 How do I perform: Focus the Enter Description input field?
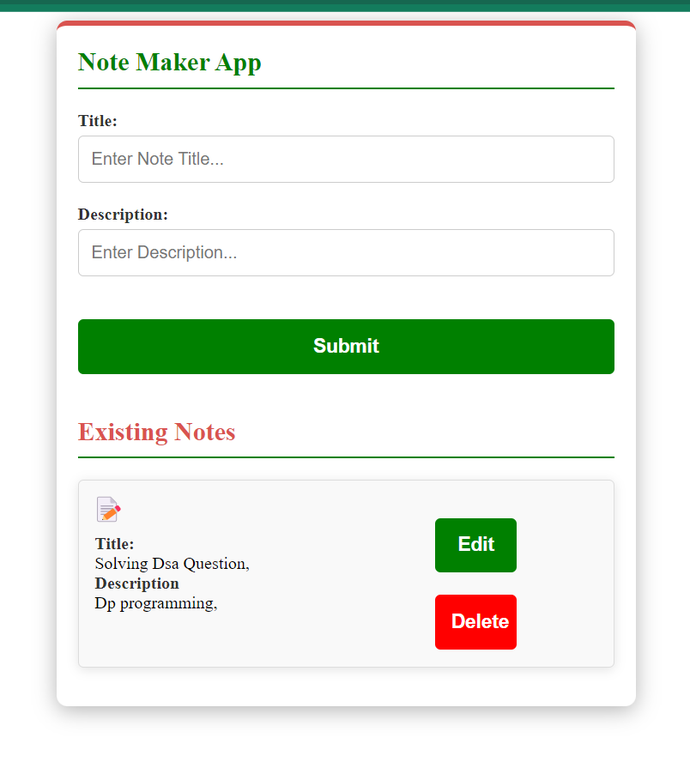(346, 253)
